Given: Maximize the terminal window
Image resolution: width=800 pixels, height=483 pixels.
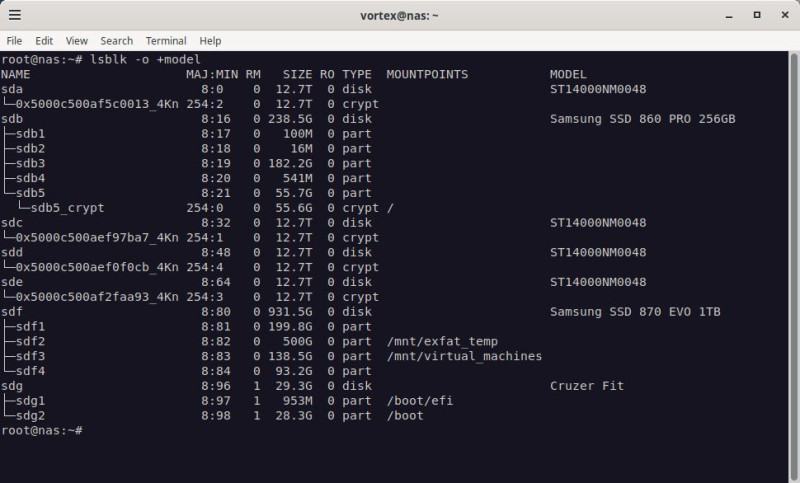Looking at the screenshot, I should click(x=757, y=15).
